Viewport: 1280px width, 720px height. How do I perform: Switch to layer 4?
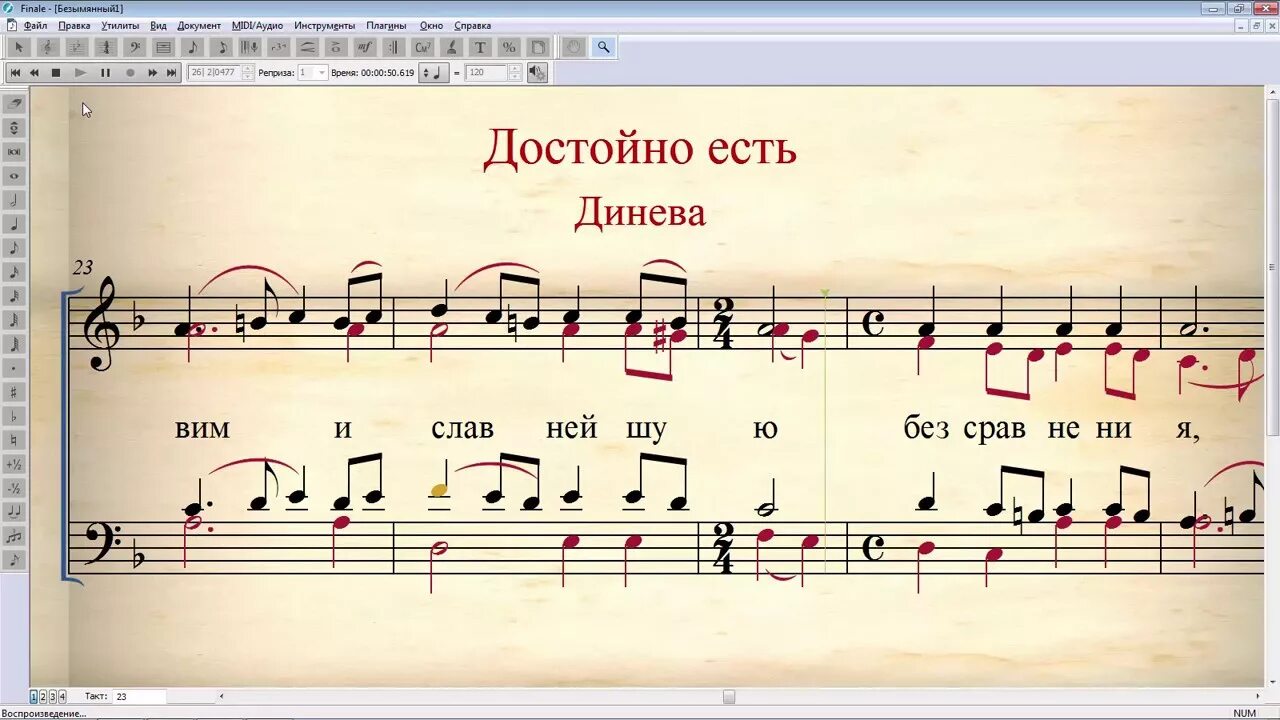[61, 696]
